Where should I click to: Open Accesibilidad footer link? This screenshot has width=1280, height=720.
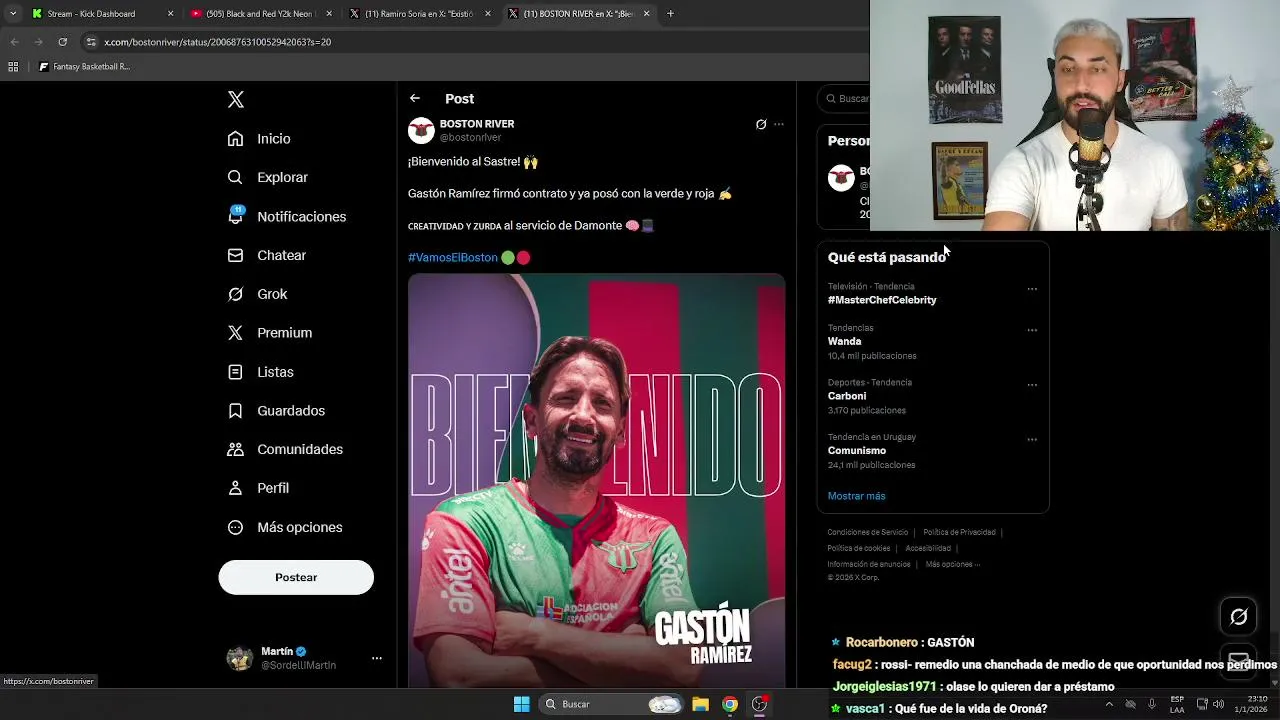pyautogui.click(x=928, y=548)
